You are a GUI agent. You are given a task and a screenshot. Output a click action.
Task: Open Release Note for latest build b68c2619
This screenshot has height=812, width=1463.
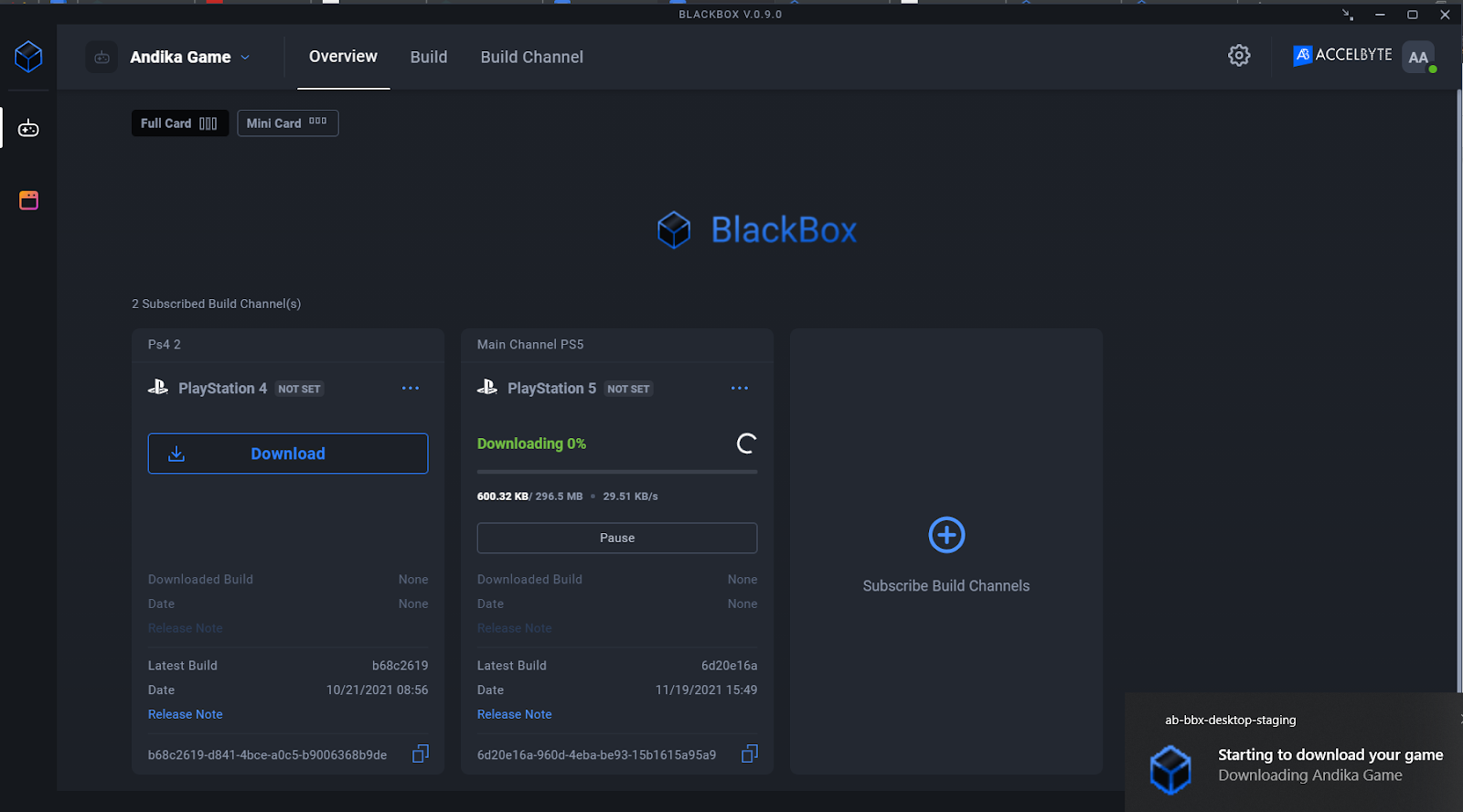[x=186, y=714]
